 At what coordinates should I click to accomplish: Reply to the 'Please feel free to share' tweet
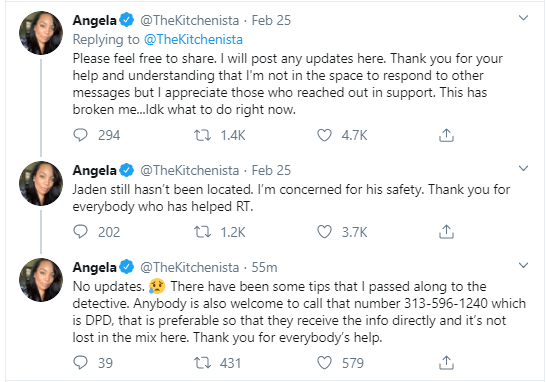80,135
